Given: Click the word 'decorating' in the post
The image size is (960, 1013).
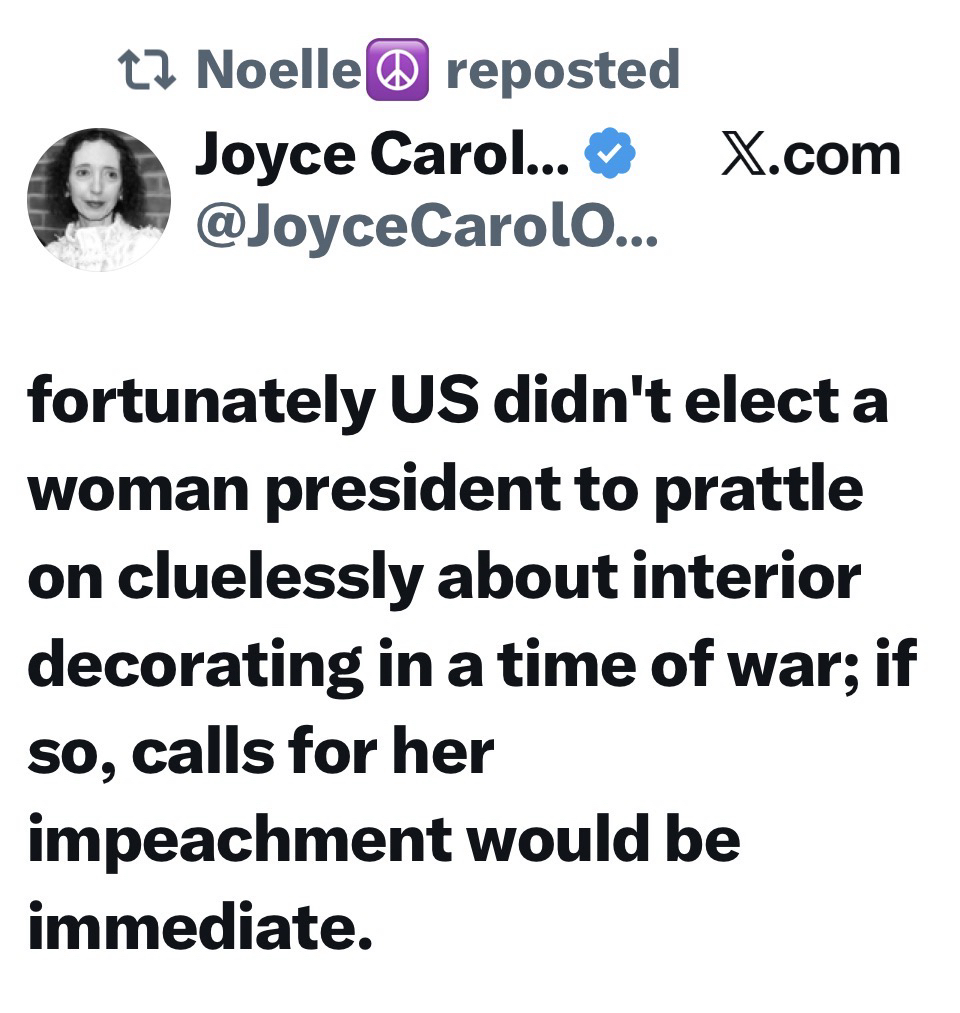Looking at the screenshot, I should pos(196,665).
